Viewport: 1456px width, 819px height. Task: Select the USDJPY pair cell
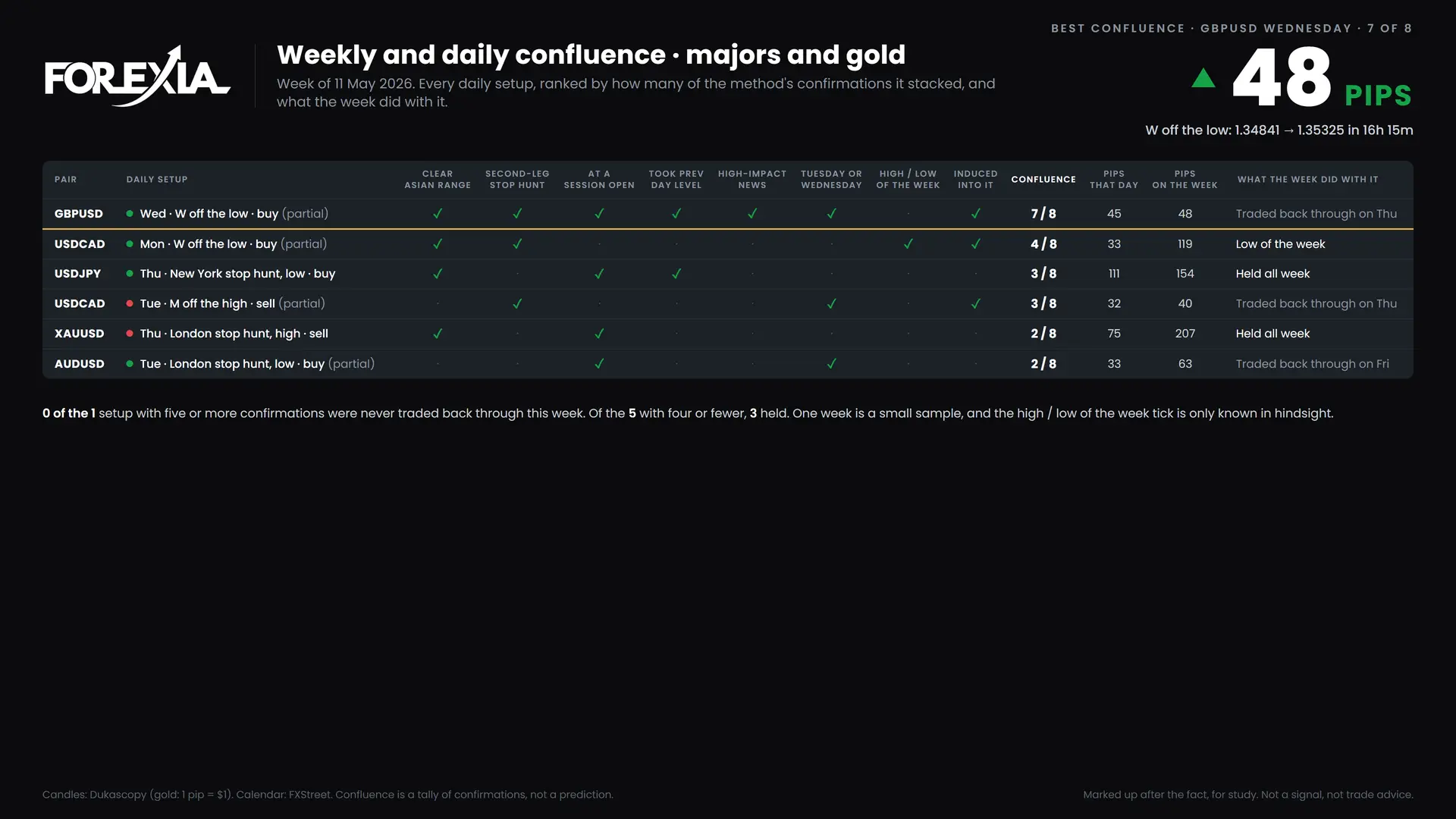77,274
